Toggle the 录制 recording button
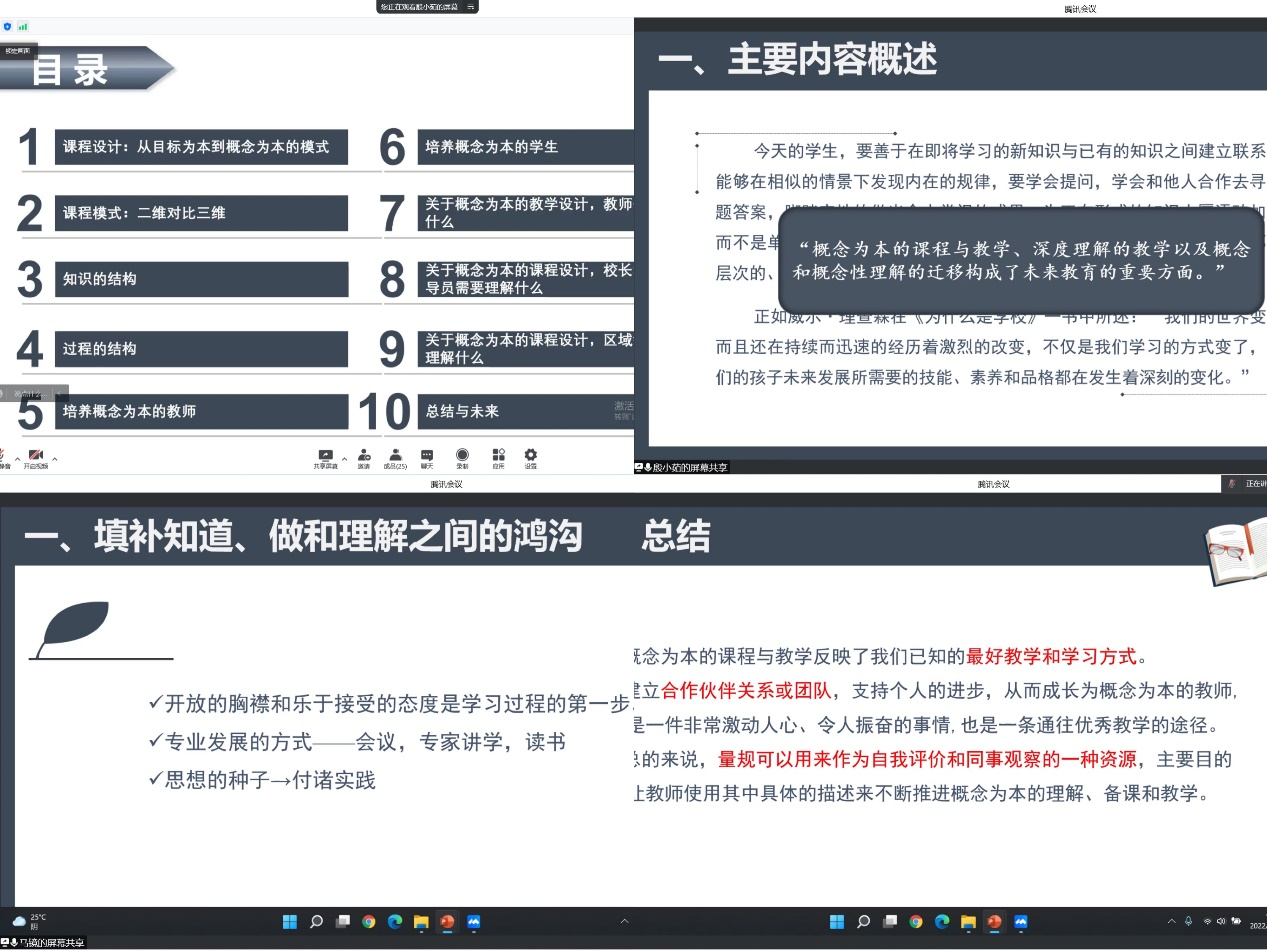Screen dimensions: 1267x950 [x=462, y=457]
